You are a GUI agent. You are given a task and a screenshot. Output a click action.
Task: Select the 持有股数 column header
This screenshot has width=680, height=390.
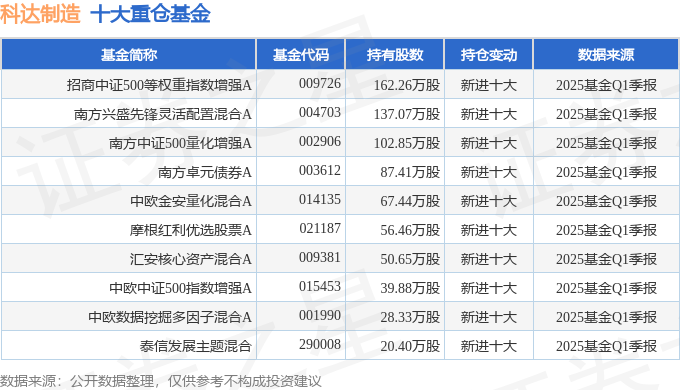point(395,55)
